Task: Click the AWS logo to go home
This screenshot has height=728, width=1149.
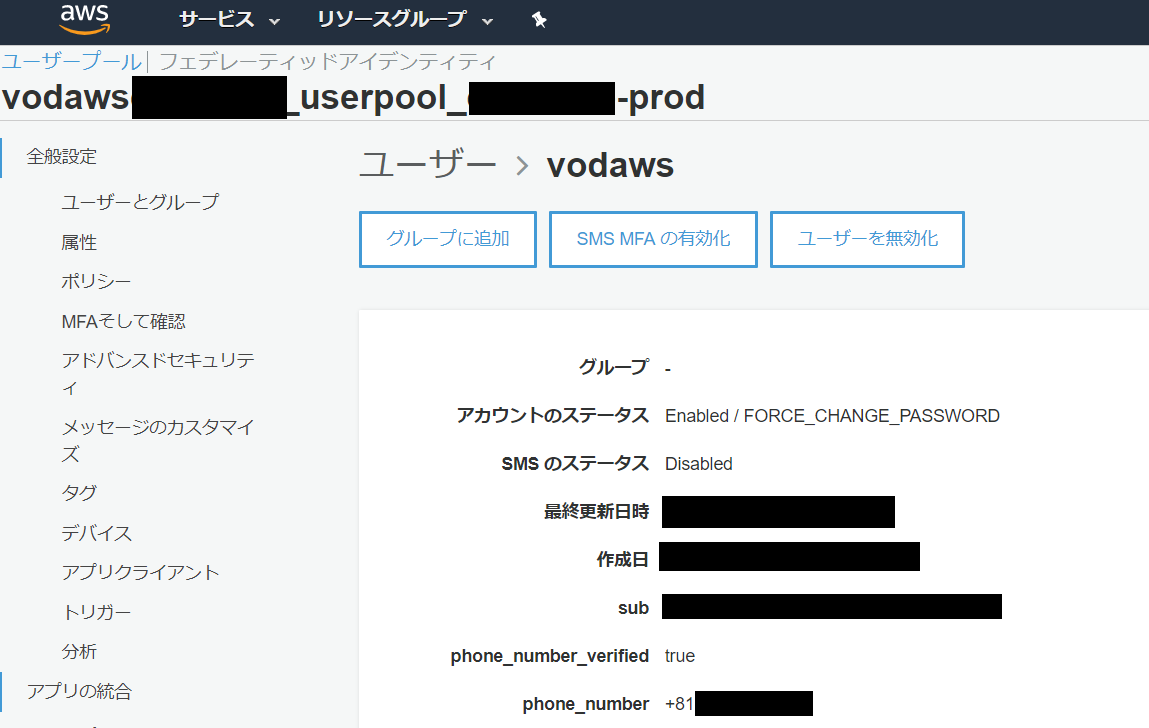Action: (x=85, y=19)
